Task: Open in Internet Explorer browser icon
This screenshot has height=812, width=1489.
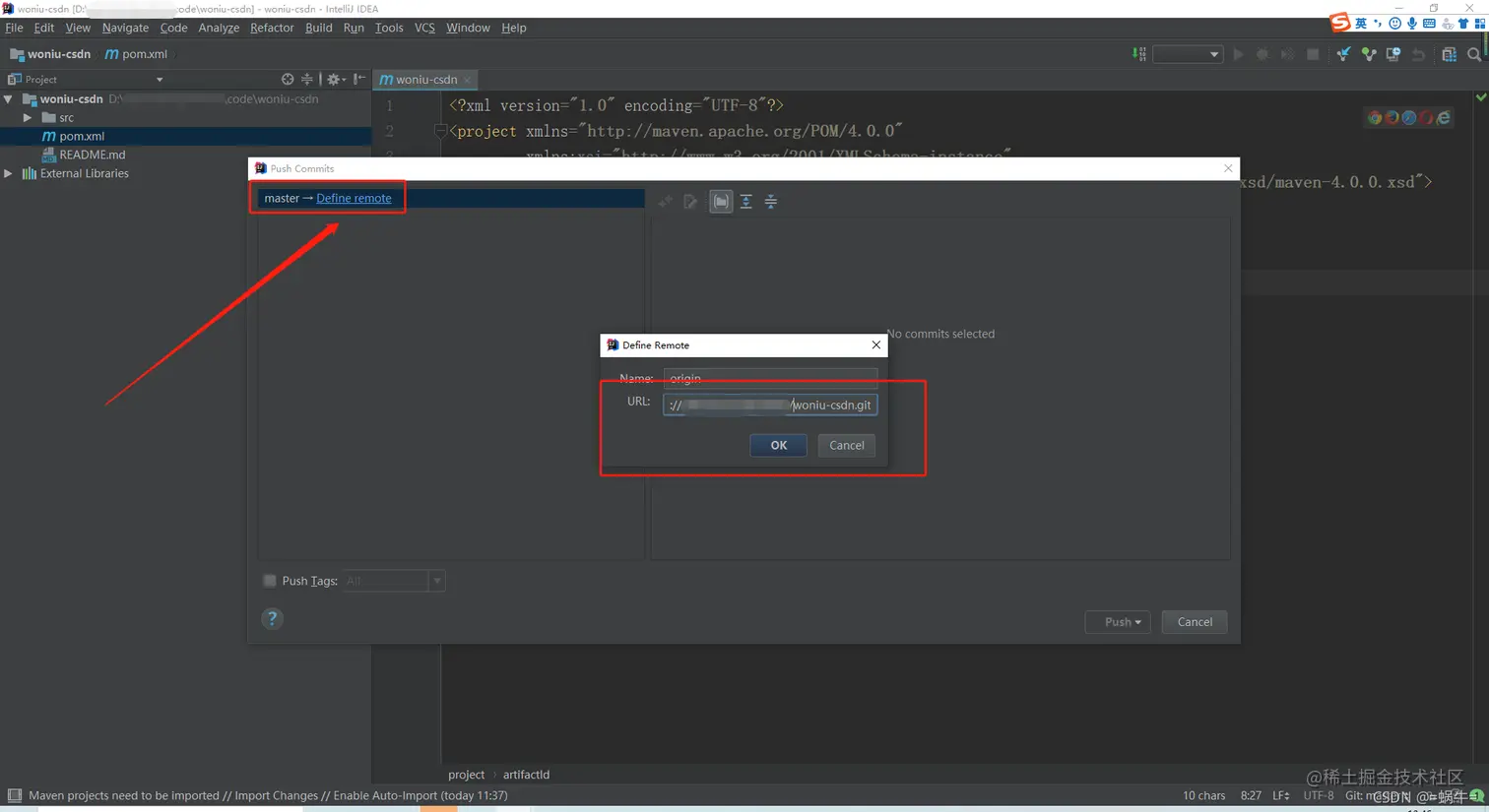Action: pyautogui.click(x=1444, y=117)
